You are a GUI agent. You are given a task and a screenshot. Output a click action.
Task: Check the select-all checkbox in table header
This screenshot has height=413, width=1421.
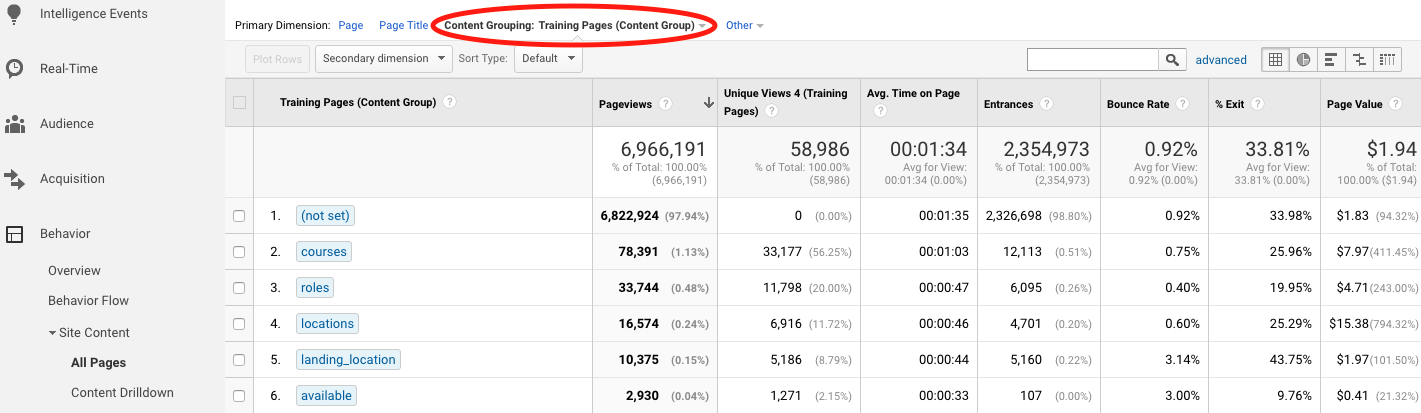239,103
